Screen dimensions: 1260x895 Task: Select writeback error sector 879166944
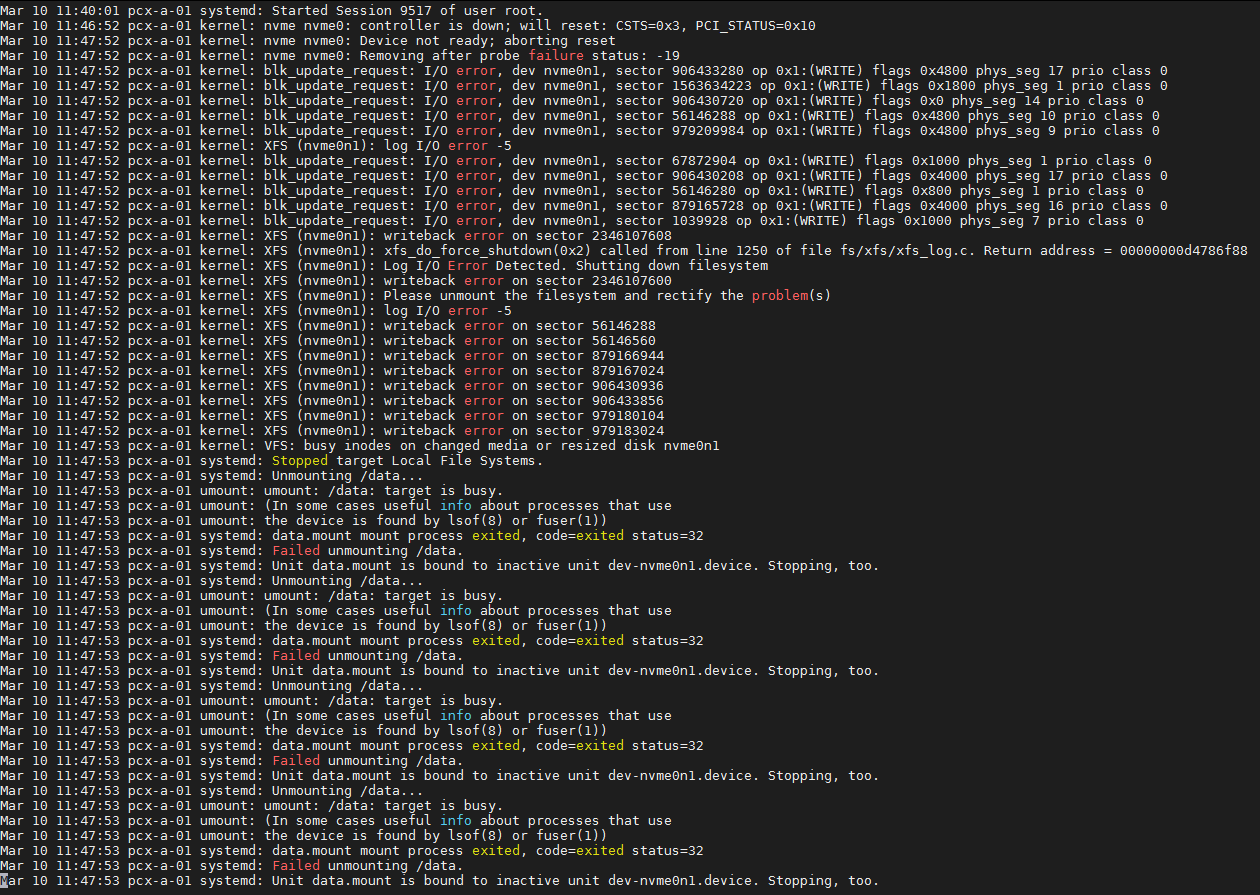(628, 355)
